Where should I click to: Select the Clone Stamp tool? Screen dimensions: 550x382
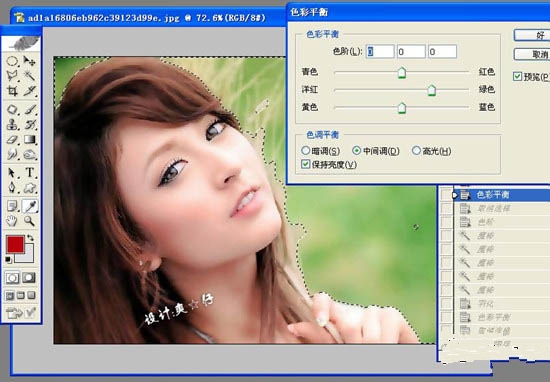[12, 125]
